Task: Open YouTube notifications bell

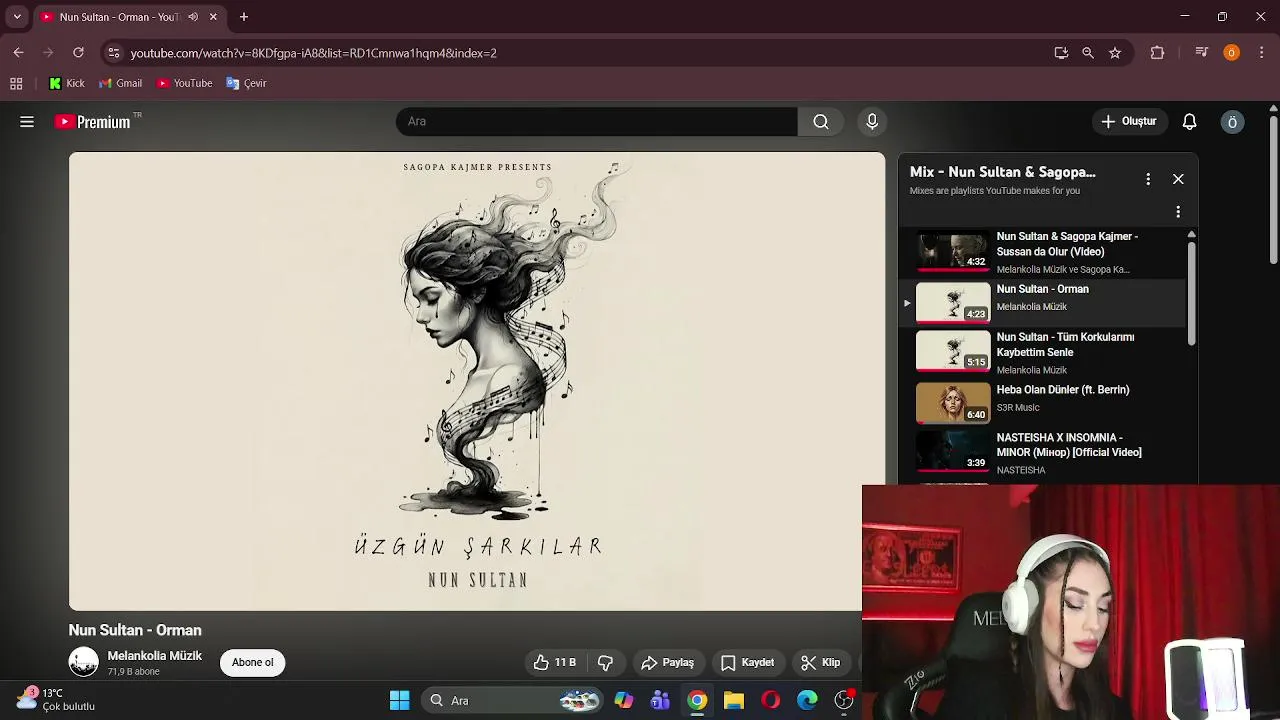Action: point(1189,121)
